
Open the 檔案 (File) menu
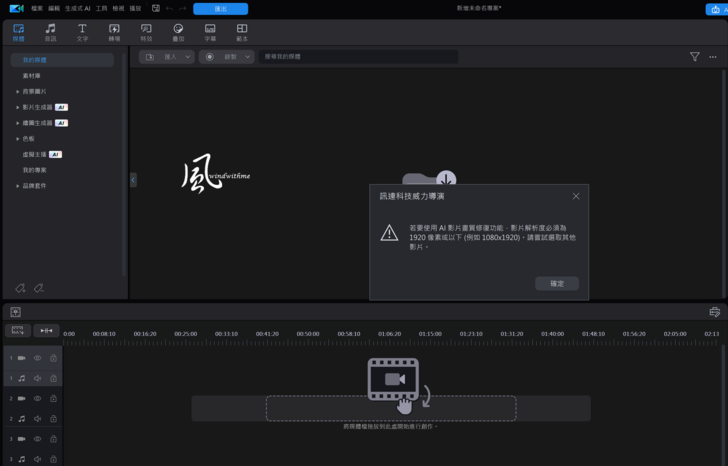[x=37, y=8]
